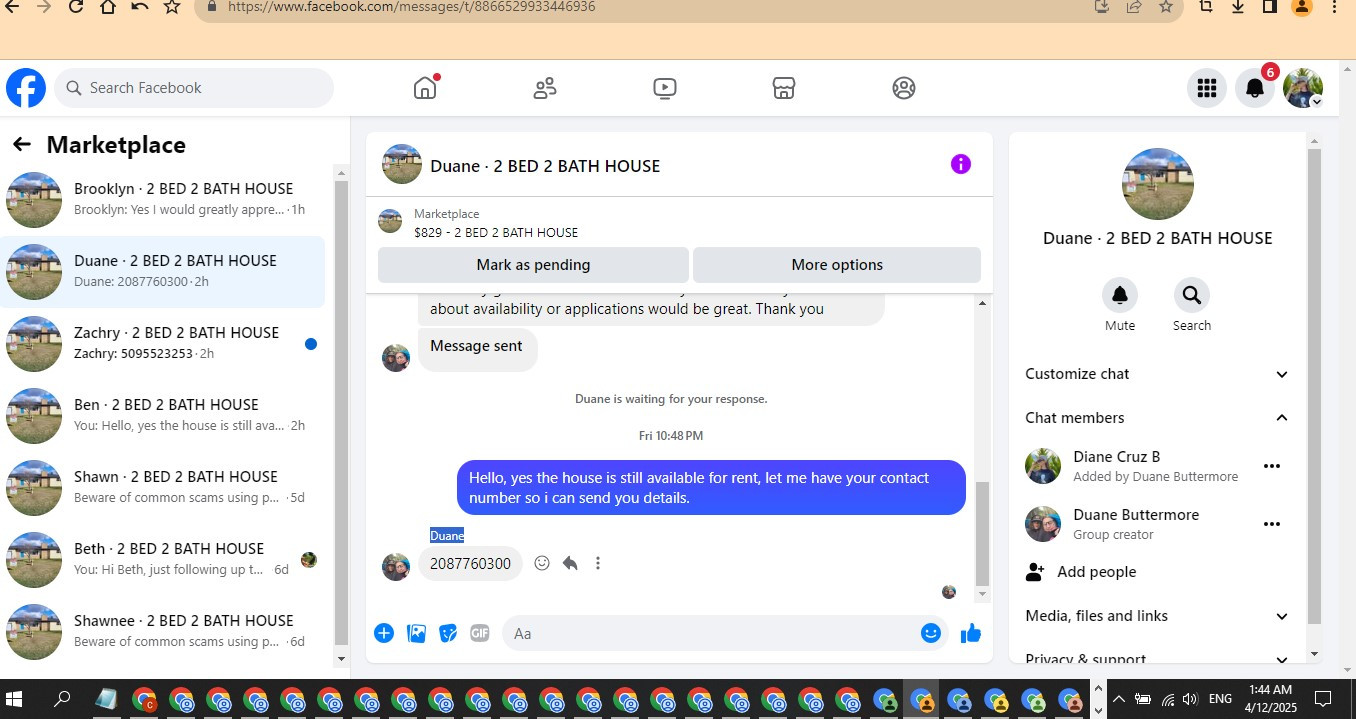This screenshot has width=1356, height=719.
Task: Click browser home button
Action: pyautogui.click(x=108, y=7)
